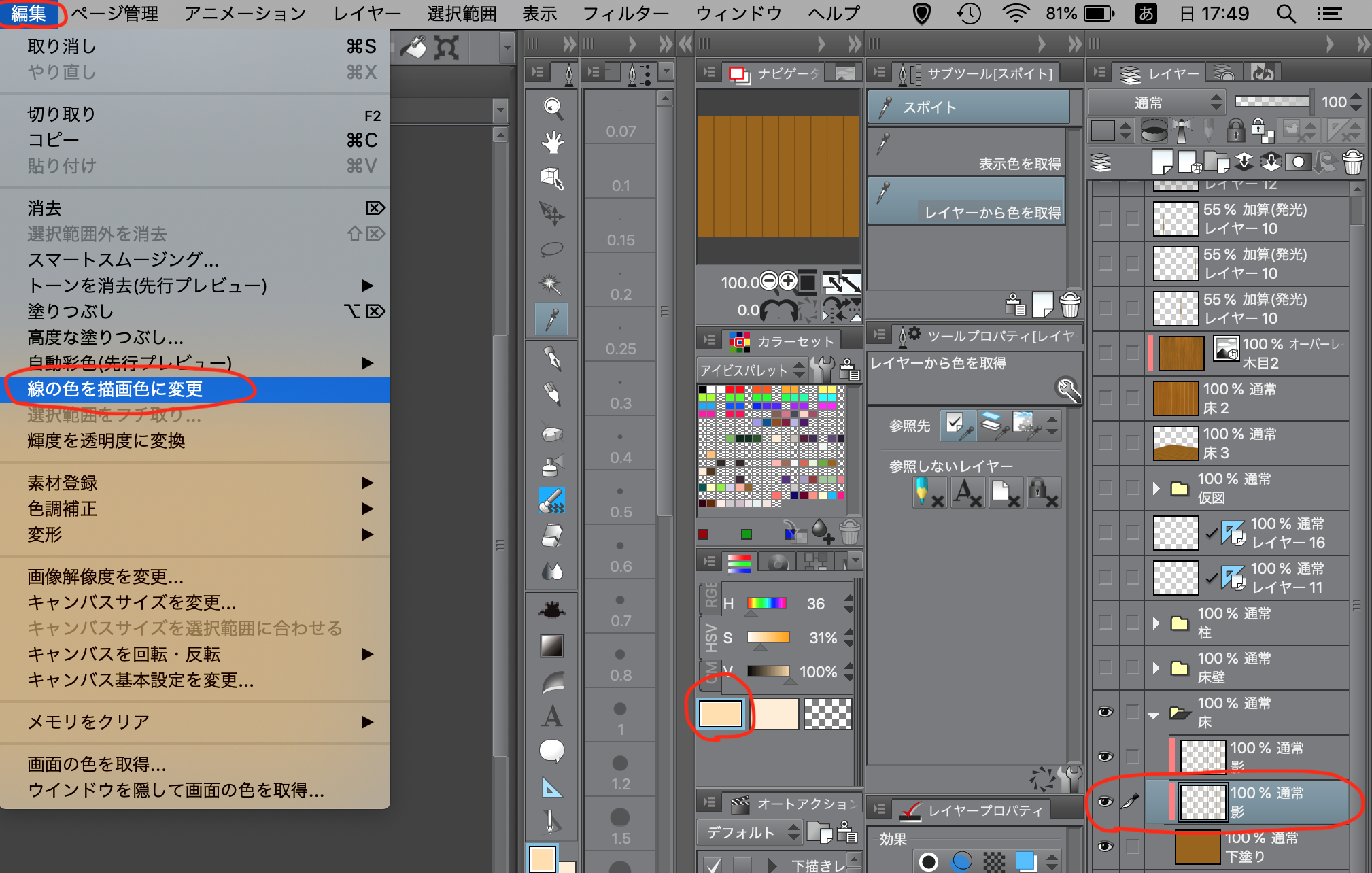Show the 木目2 layer via visibility box
The width and height of the screenshot is (1372, 873).
(1105, 353)
